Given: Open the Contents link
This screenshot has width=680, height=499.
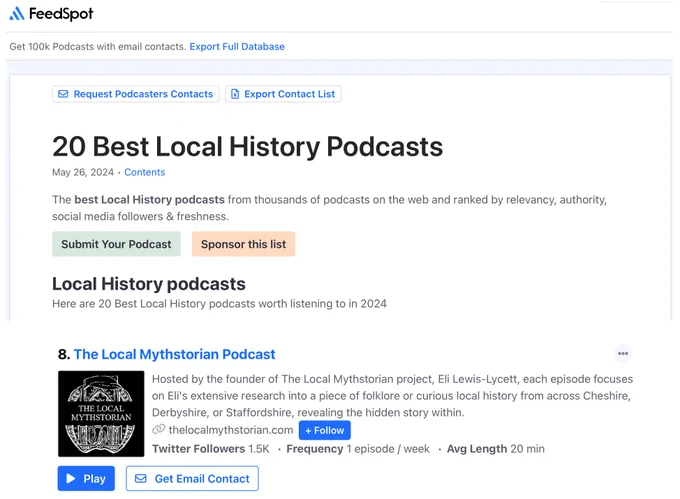Looking at the screenshot, I should [144, 172].
